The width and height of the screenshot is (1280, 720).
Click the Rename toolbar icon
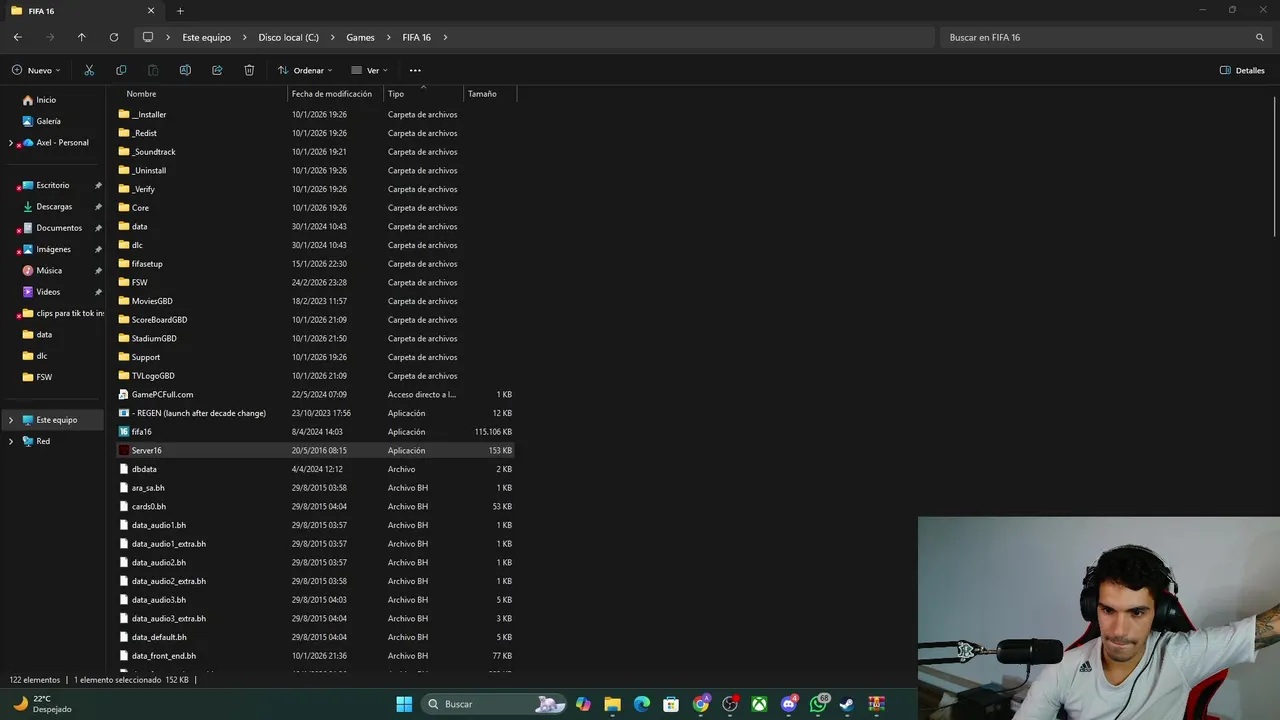(185, 70)
